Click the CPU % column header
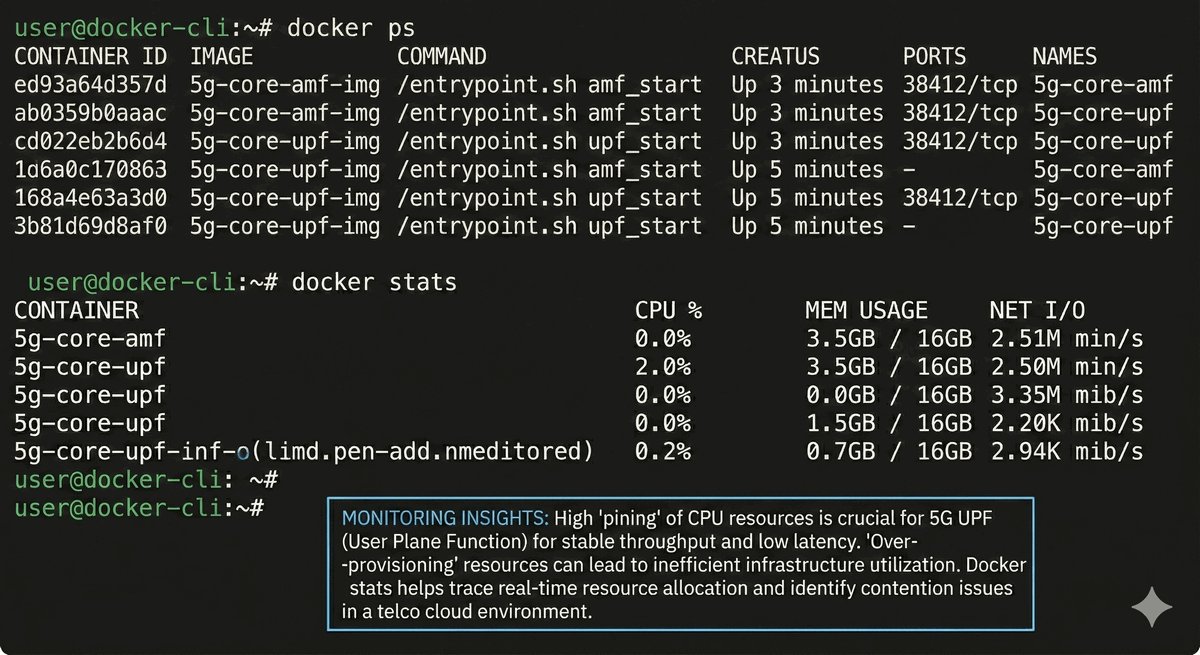 pos(669,311)
